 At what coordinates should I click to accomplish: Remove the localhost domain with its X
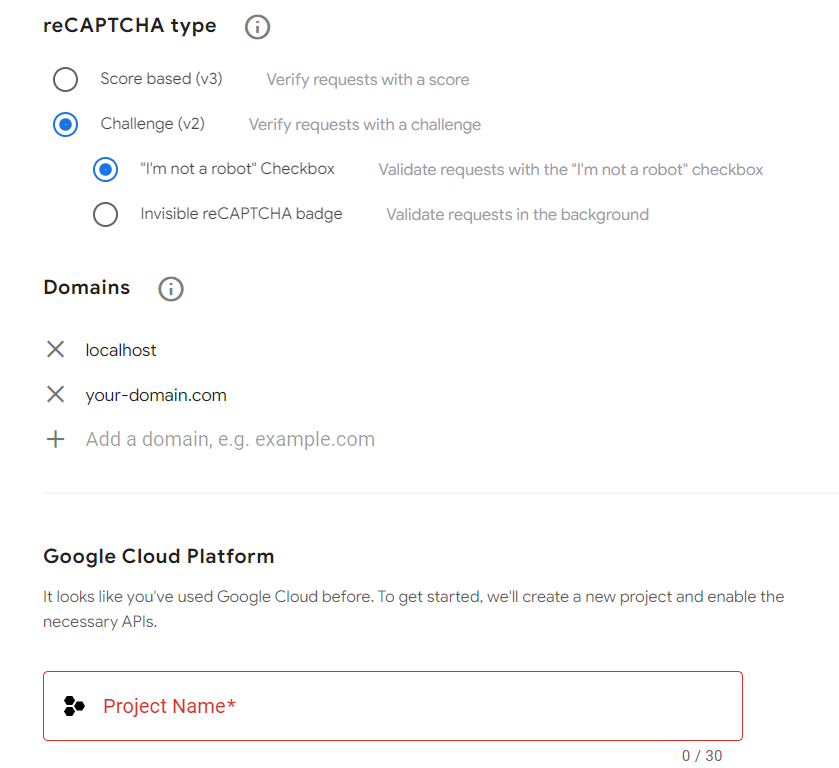click(56, 349)
